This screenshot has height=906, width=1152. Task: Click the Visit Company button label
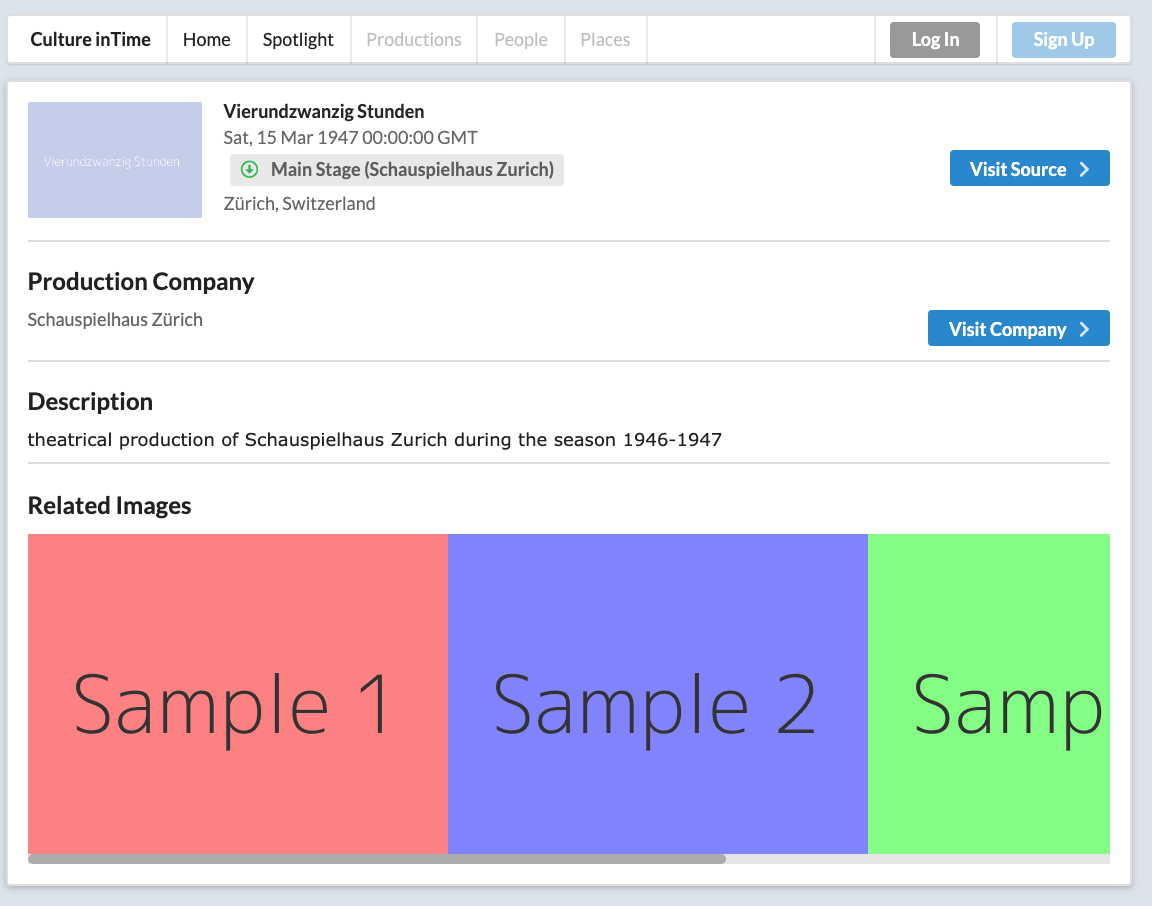[x=1007, y=329]
